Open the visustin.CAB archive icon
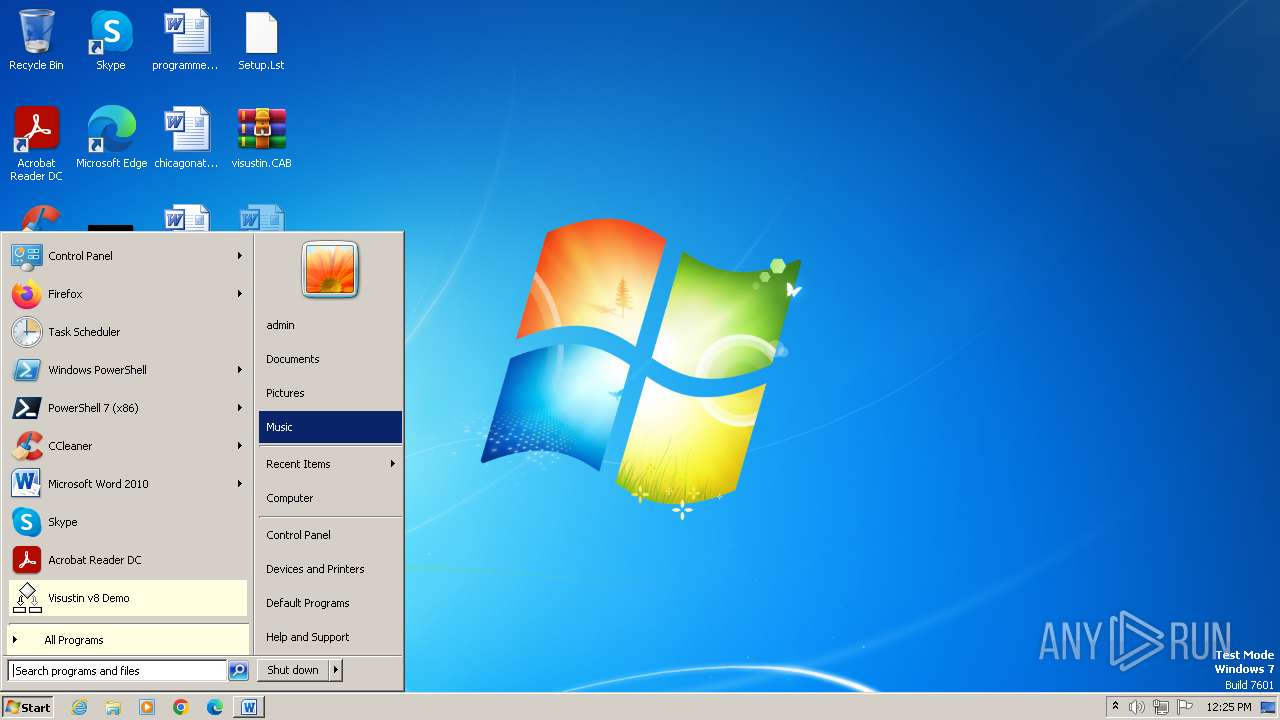The height and width of the screenshot is (720, 1280). click(261, 138)
